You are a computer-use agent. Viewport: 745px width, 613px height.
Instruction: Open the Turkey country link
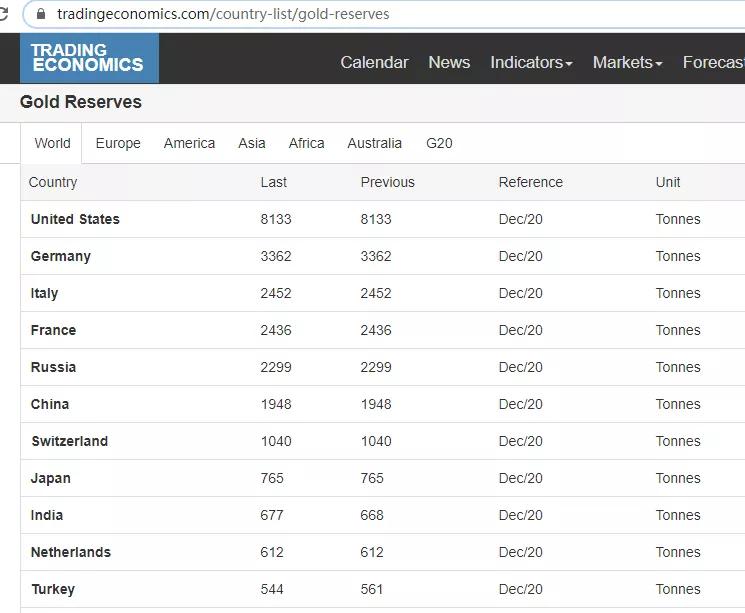pos(53,589)
